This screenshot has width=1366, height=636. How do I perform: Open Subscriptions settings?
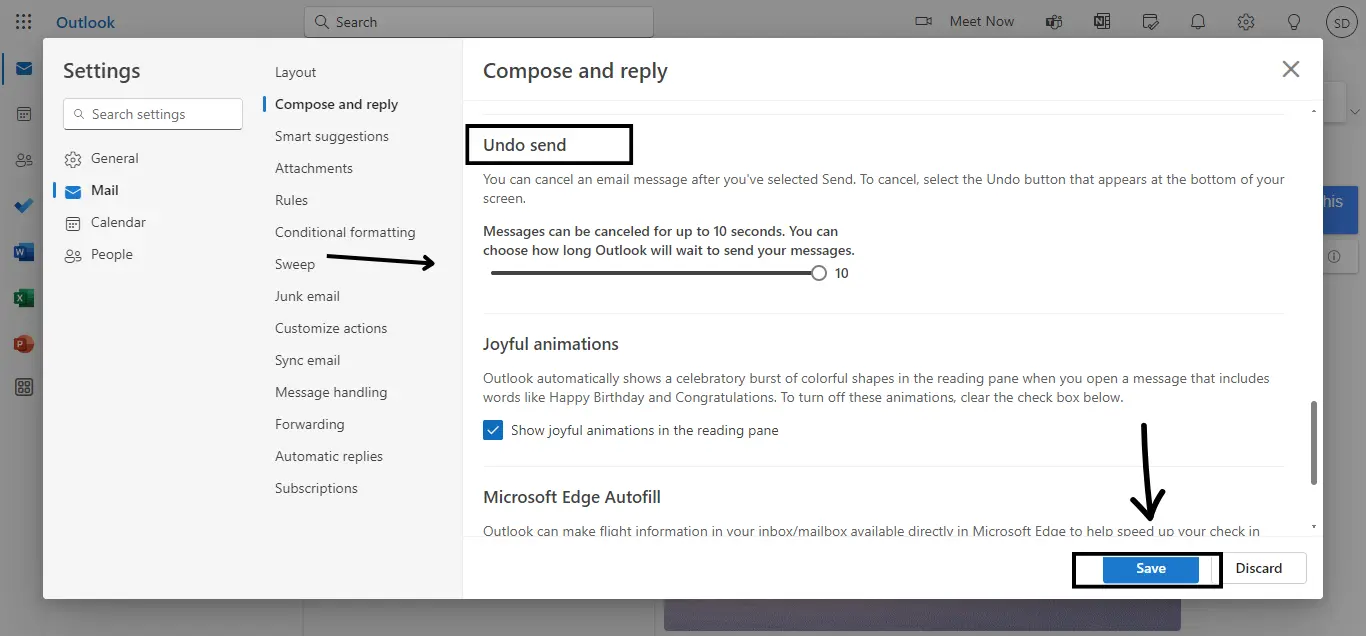(316, 488)
